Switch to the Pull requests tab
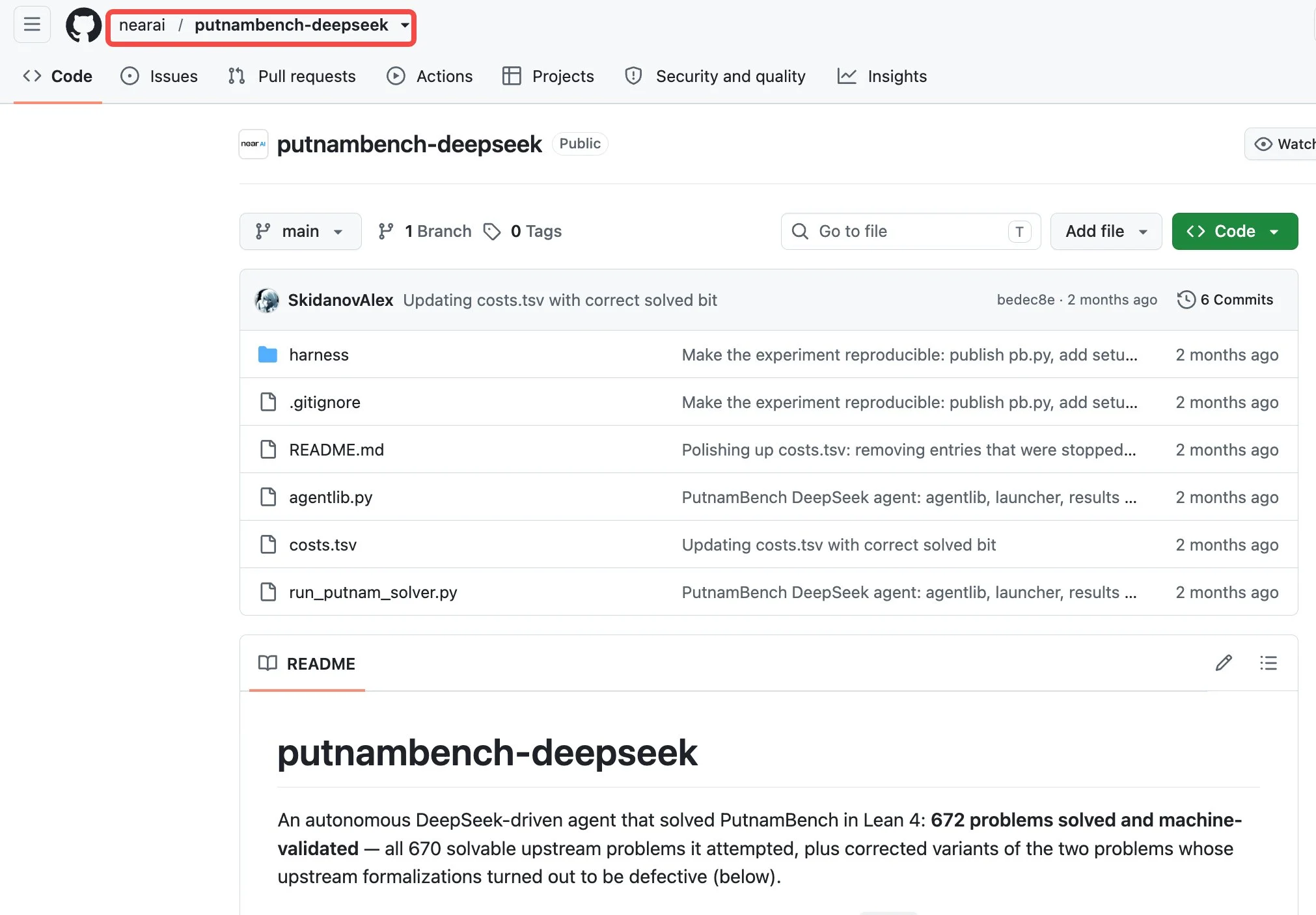The height and width of the screenshot is (915, 1316). (292, 76)
